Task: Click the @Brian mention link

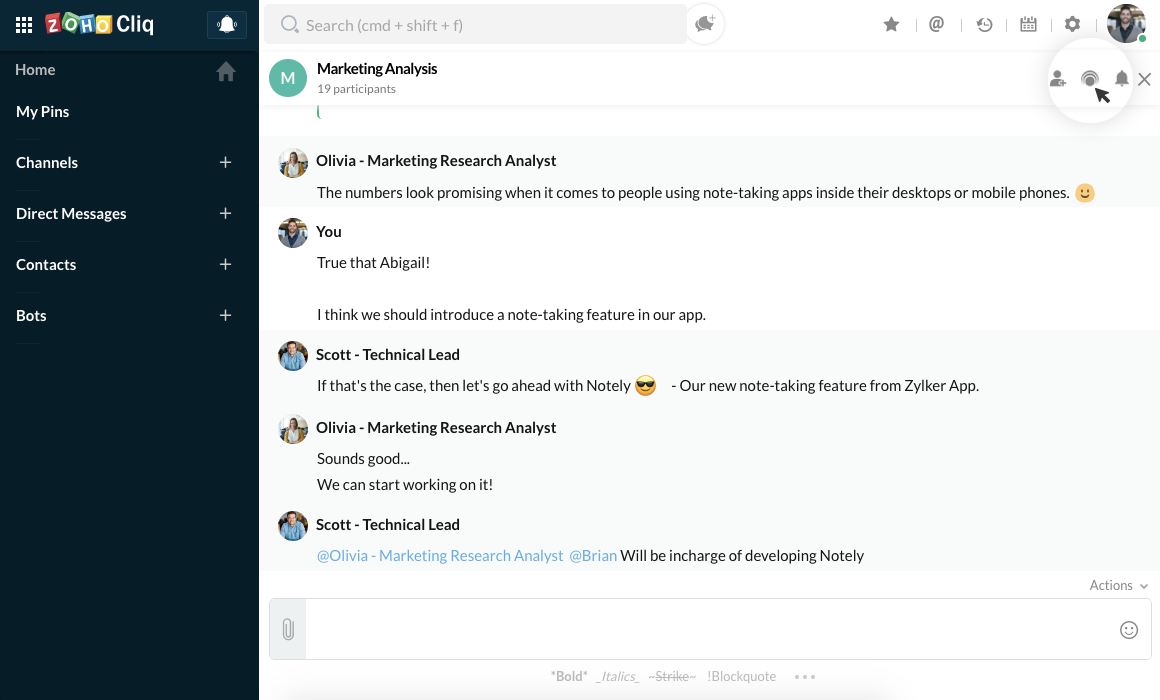Action: tap(593, 556)
